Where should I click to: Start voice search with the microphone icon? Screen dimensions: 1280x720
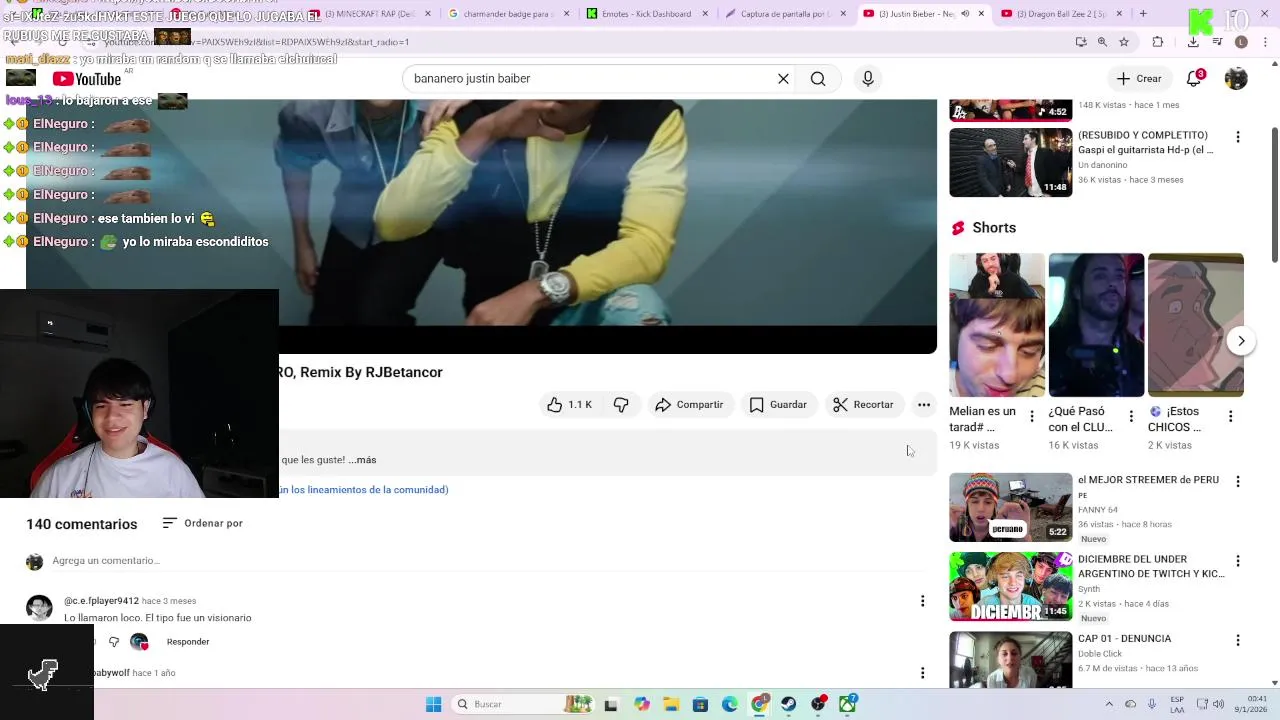coord(868,79)
